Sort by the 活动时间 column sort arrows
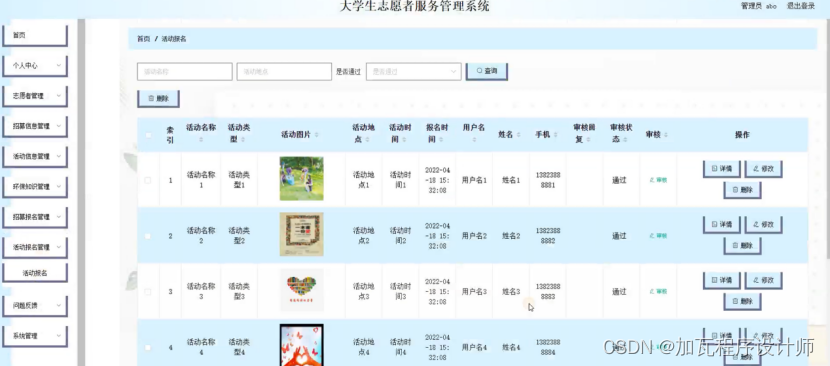Viewport: 830px width, 366px height. [404, 140]
